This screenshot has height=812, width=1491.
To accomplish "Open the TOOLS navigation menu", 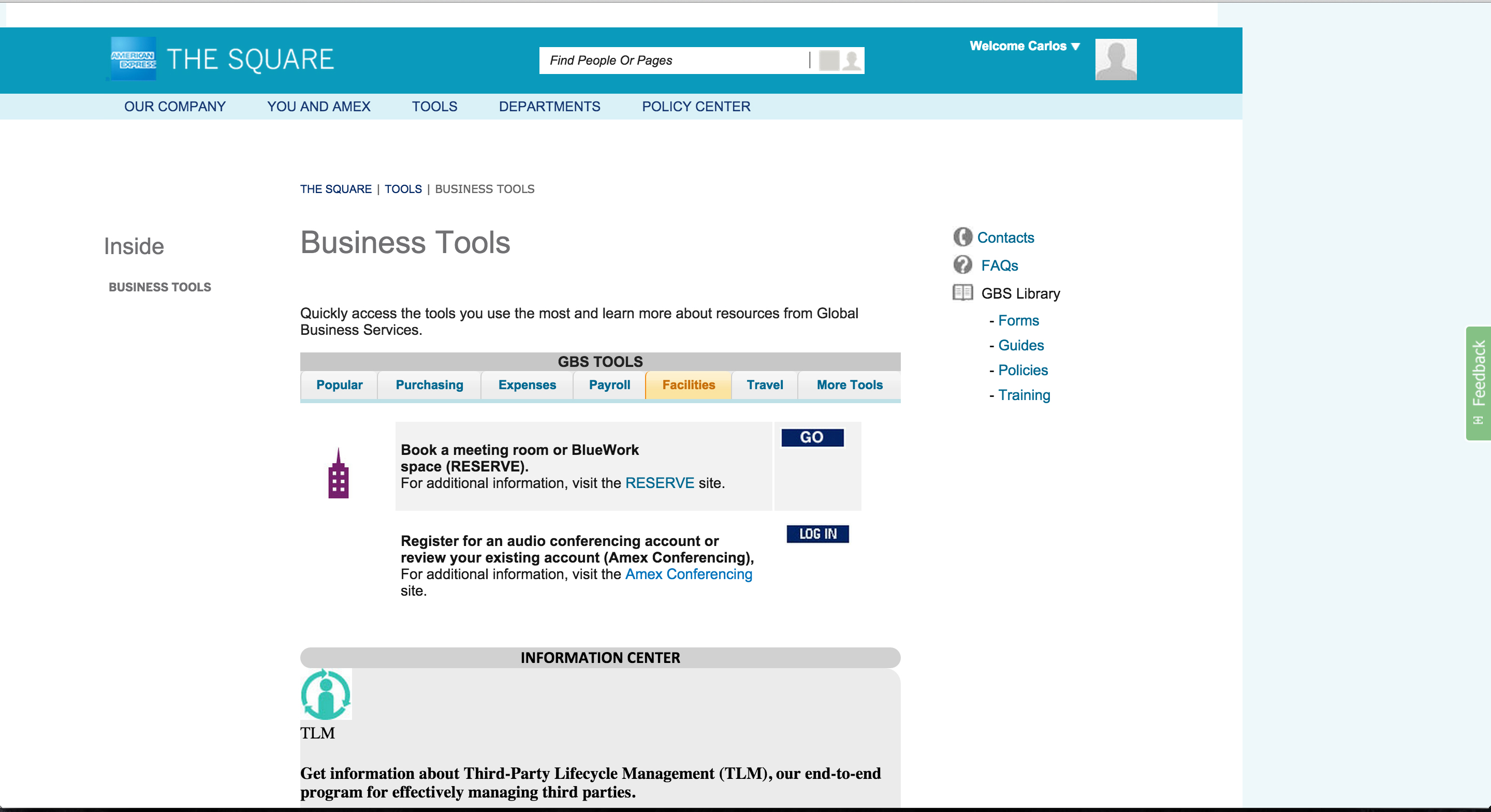I will (x=435, y=107).
